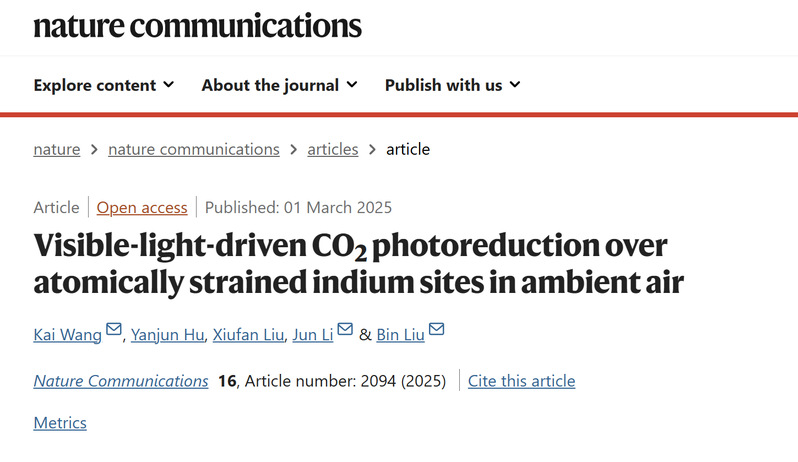Open nature communications breadcrumb link
This screenshot has height=462, width=798.
point(193,149)
